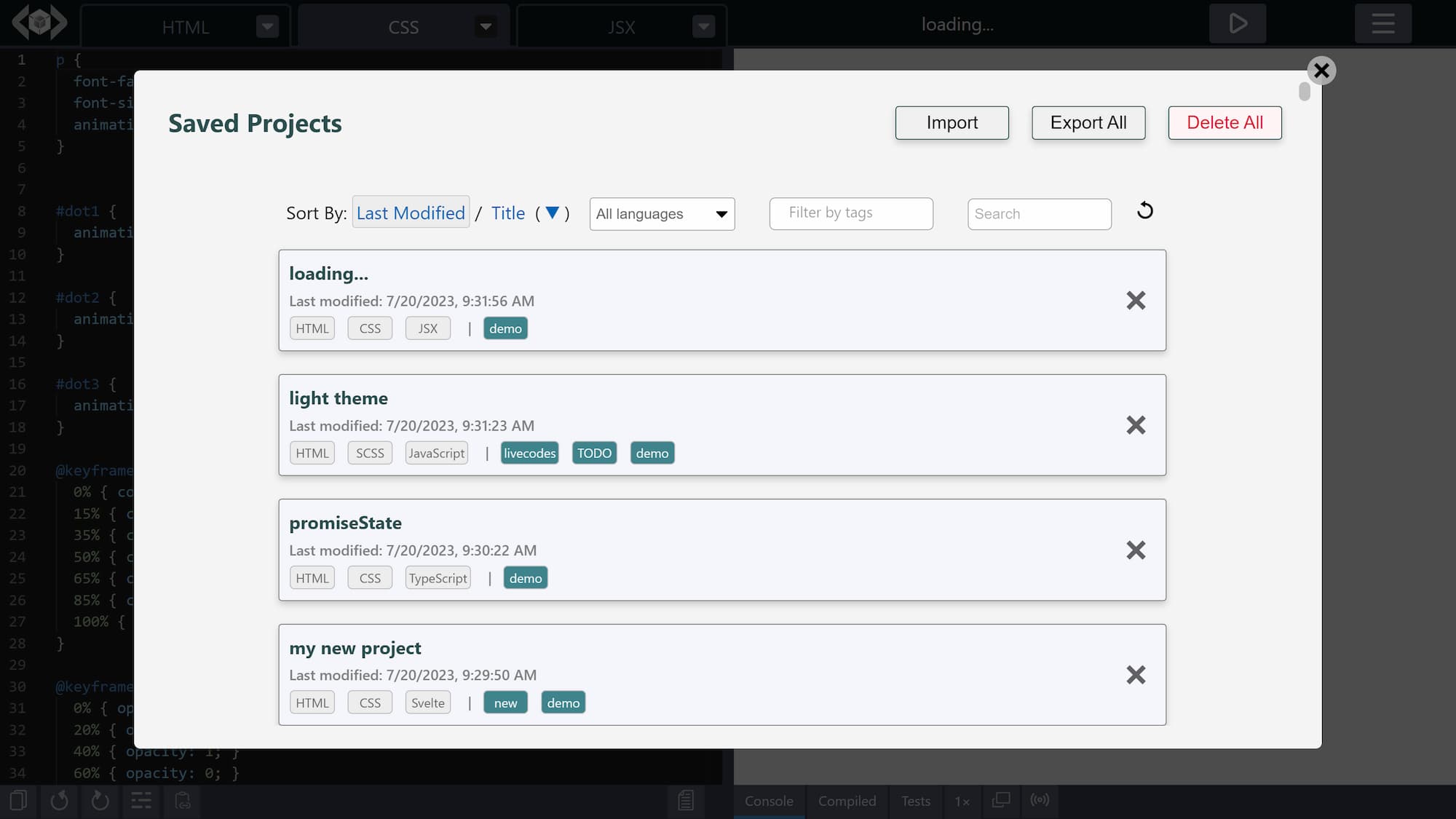Click the Console panel icon in status bar

click(x=769, y=800)
